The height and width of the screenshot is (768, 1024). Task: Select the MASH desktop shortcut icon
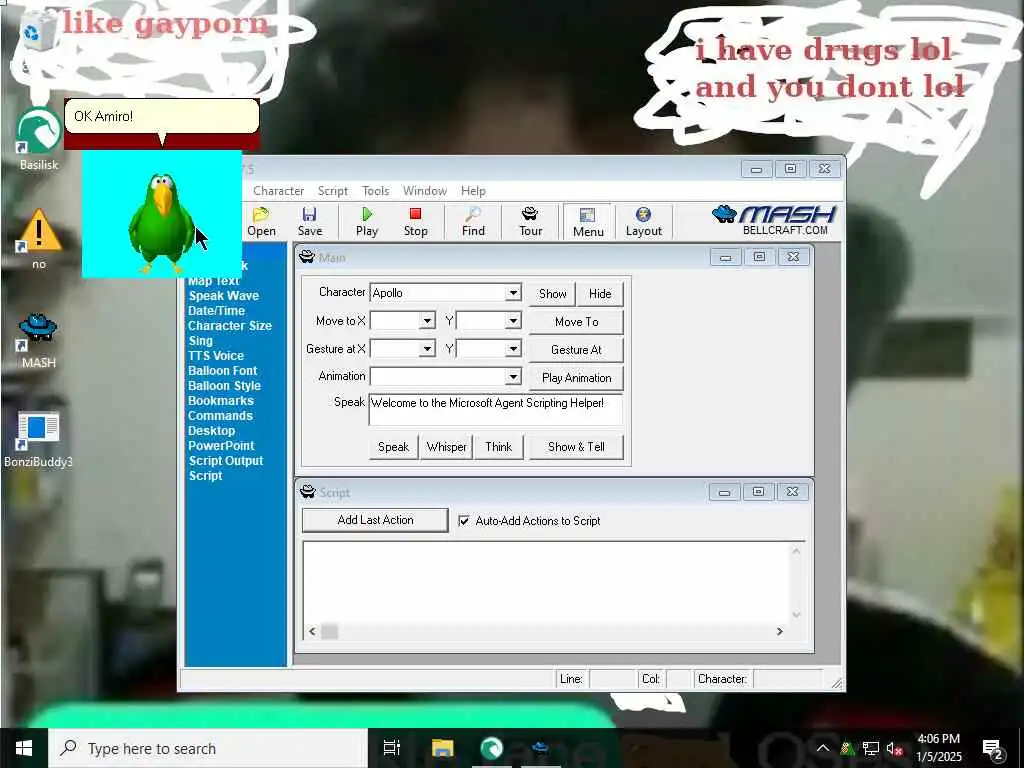[39, 340]
